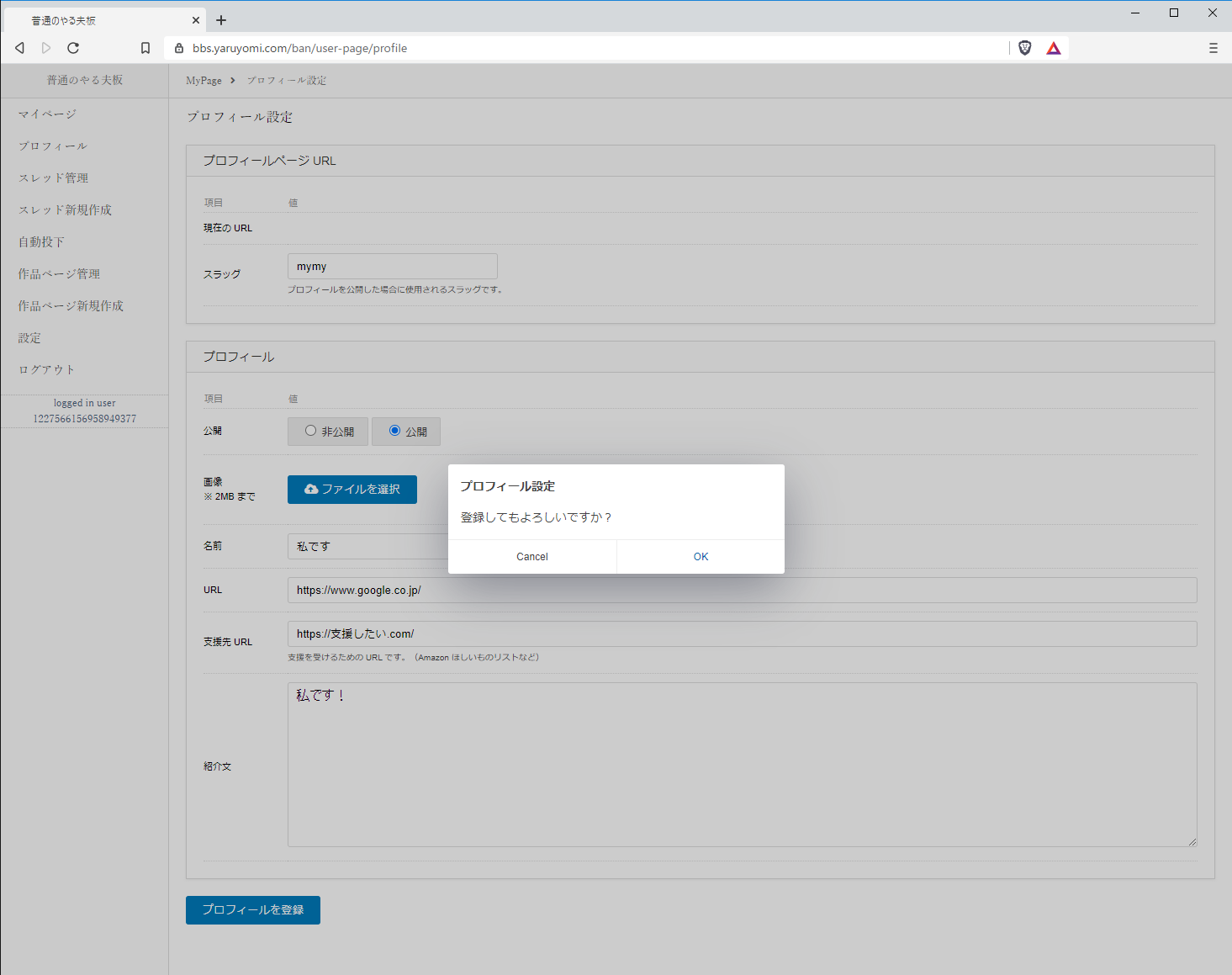Close the 普通のやる夫板 browser tab
Screen dimensions: 1232x975
coord(196,20)
